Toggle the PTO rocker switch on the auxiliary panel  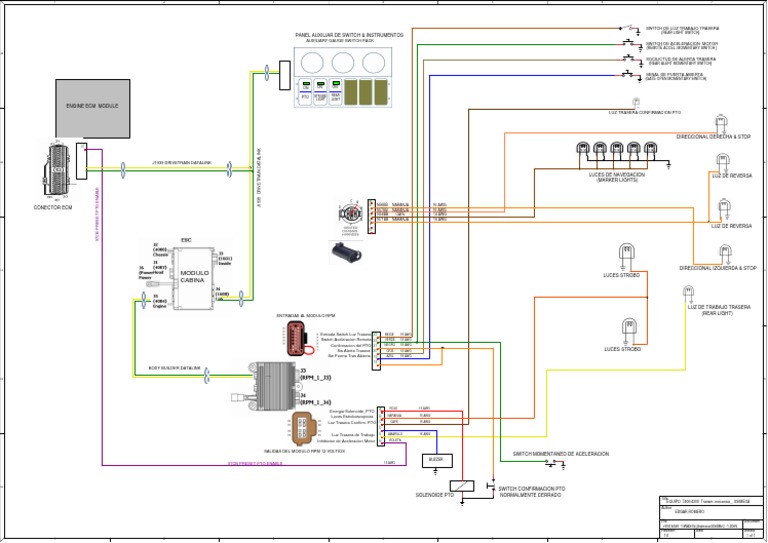coord(306,92)
